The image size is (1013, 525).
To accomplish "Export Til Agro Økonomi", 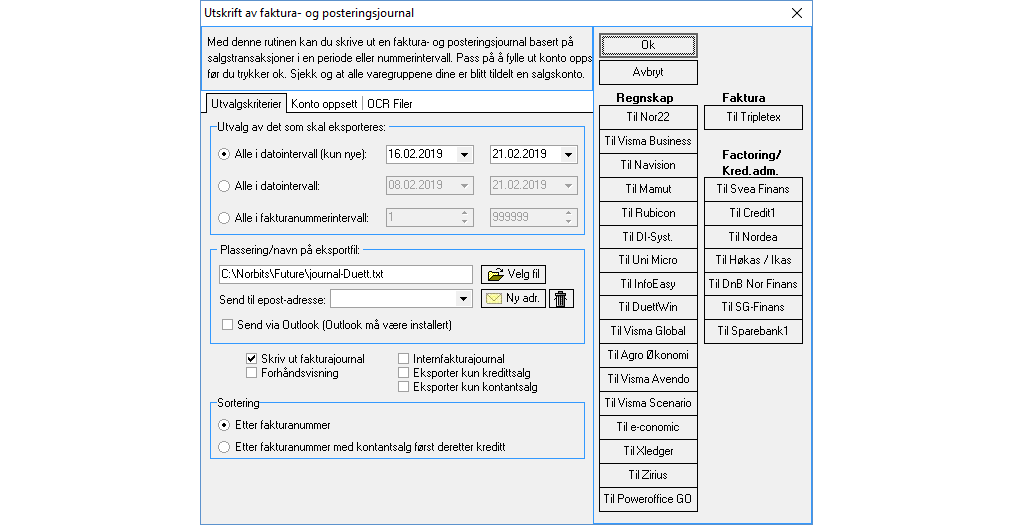I will point(648,355).
